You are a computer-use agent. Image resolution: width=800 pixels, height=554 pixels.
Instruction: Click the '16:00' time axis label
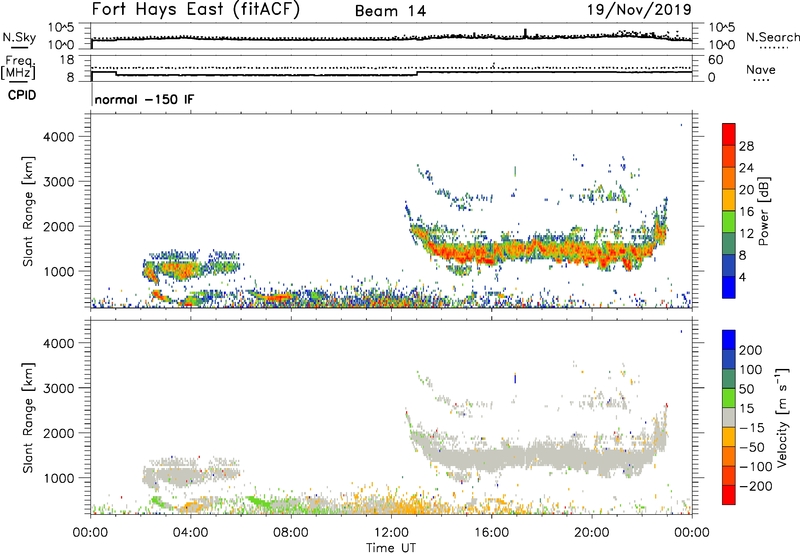click(x=491, y=533)
